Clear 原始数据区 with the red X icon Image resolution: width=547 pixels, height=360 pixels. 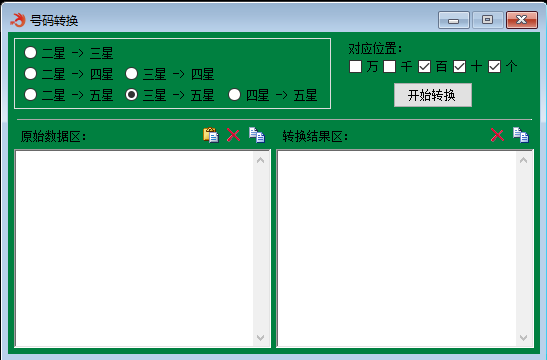pos(233,135)
